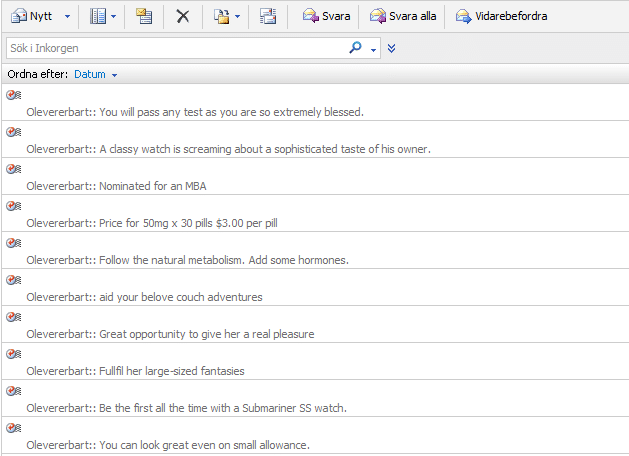629x456 pixels.
Task: Delete message with the X icon
Action: click(182, 16)
